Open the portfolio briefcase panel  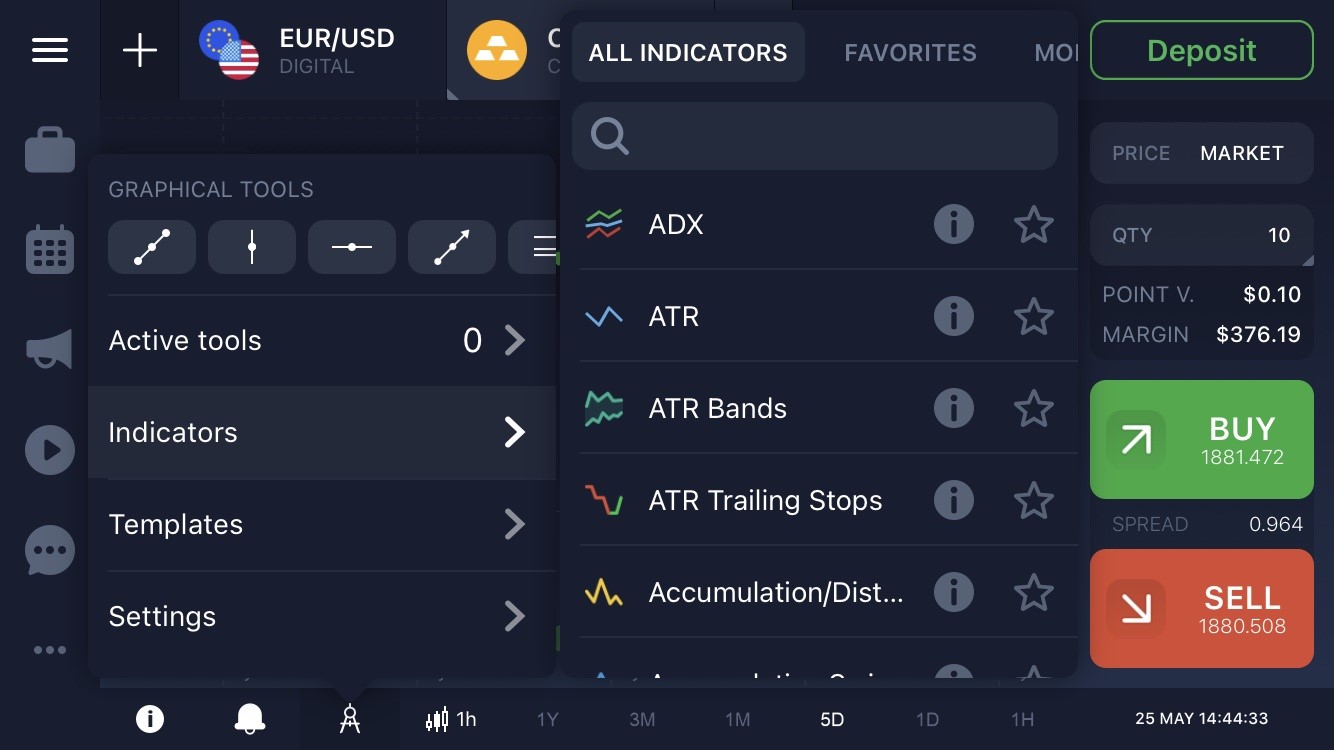click(x=49, y=149)
